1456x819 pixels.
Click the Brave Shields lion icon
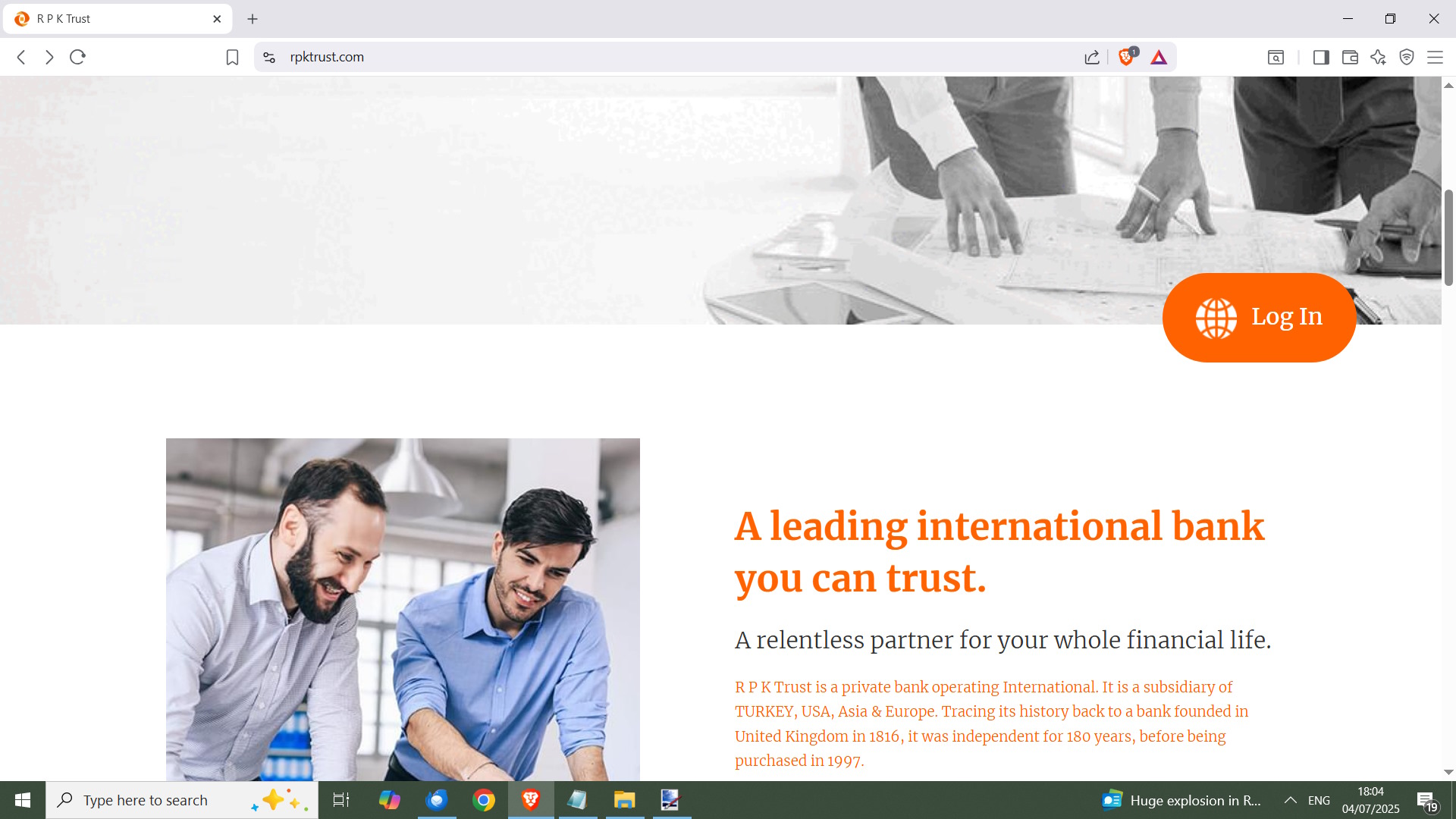[1126, 58]
